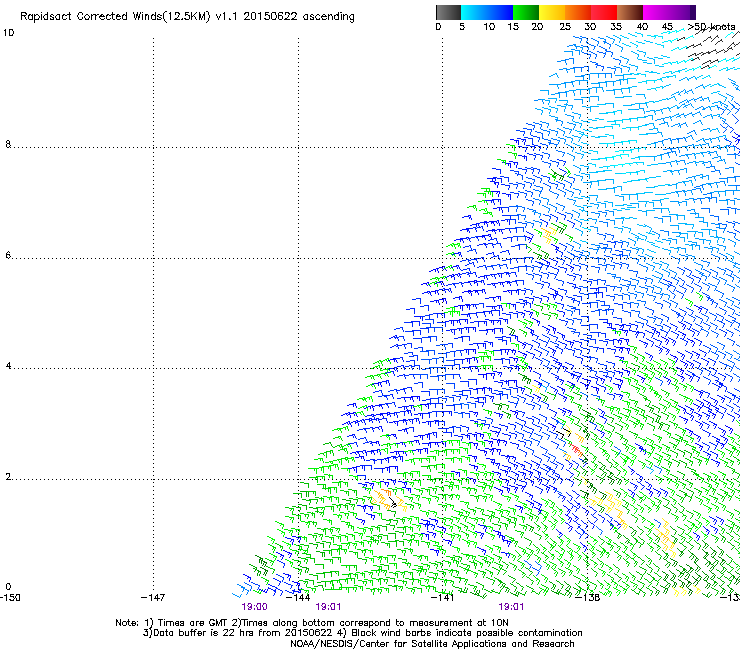
Task: Click the latitude "2" axis label
Action: coord(8,477)
